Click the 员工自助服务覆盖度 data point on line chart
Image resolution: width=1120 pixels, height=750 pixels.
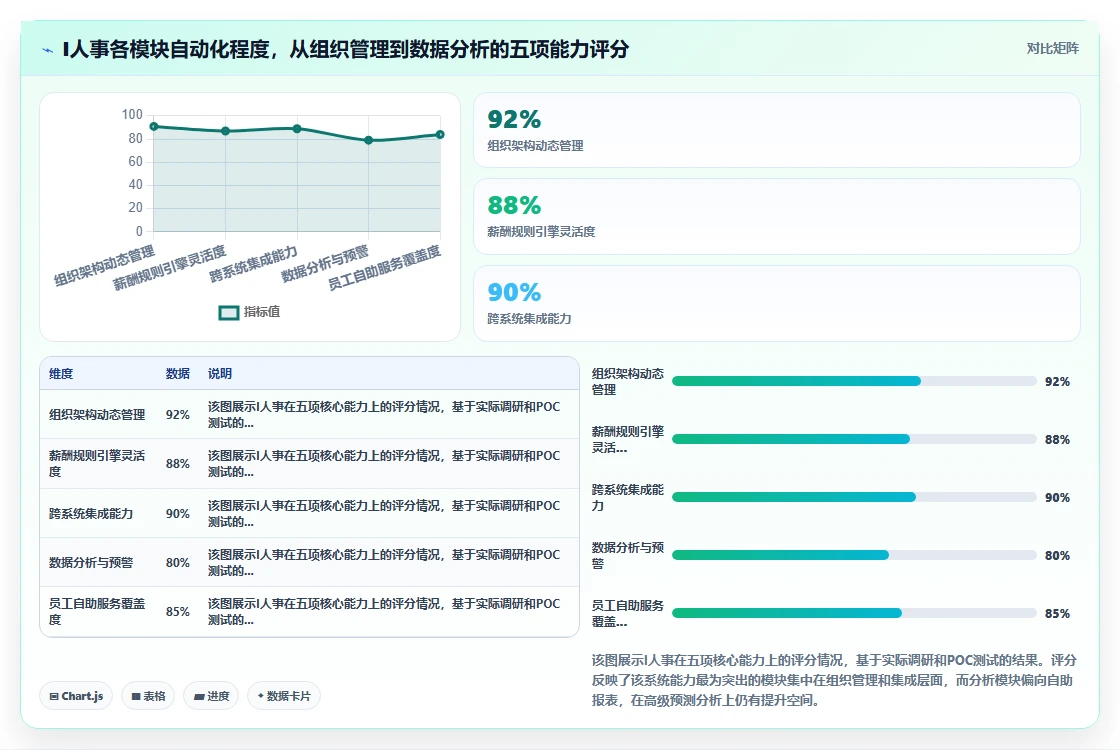[440, 134]
